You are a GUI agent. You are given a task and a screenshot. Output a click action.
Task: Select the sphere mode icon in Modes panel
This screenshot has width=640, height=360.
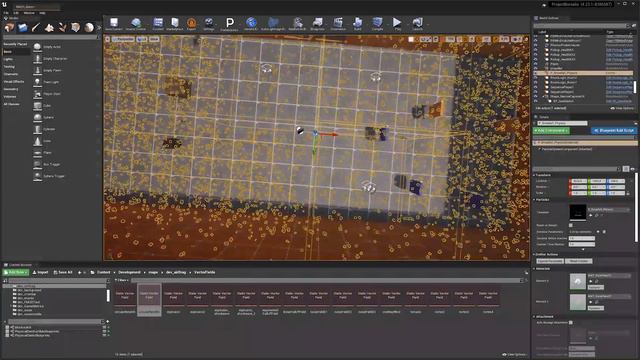(x=89, y=27)
